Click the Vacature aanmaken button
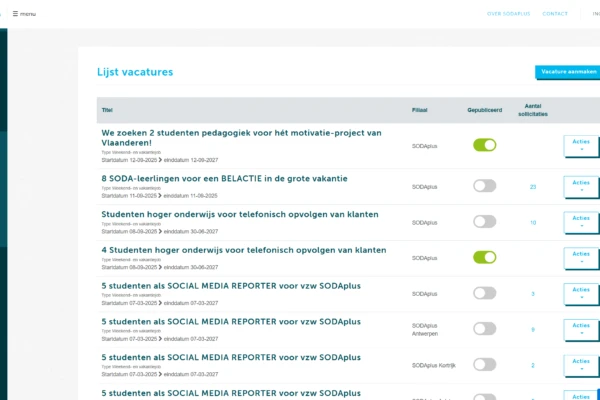Image resolution: width=600 pixels, height=400 pixels. [x=567, y=72]
